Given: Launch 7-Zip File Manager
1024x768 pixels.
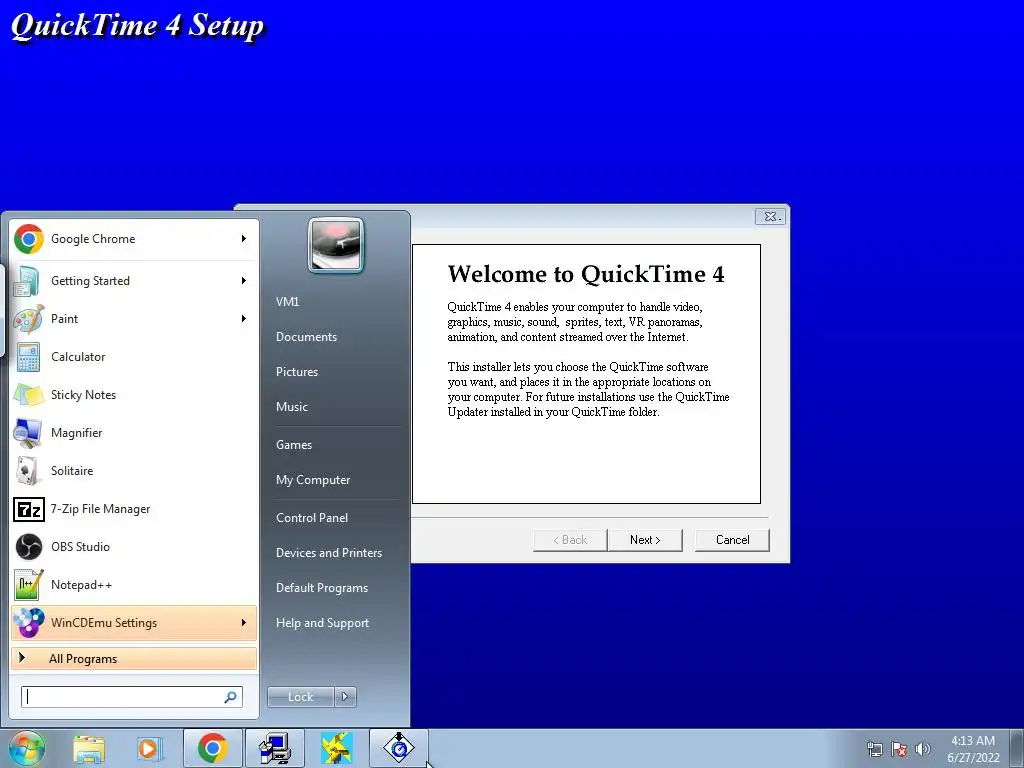Looking at the screenshot, I should point(134,509).
